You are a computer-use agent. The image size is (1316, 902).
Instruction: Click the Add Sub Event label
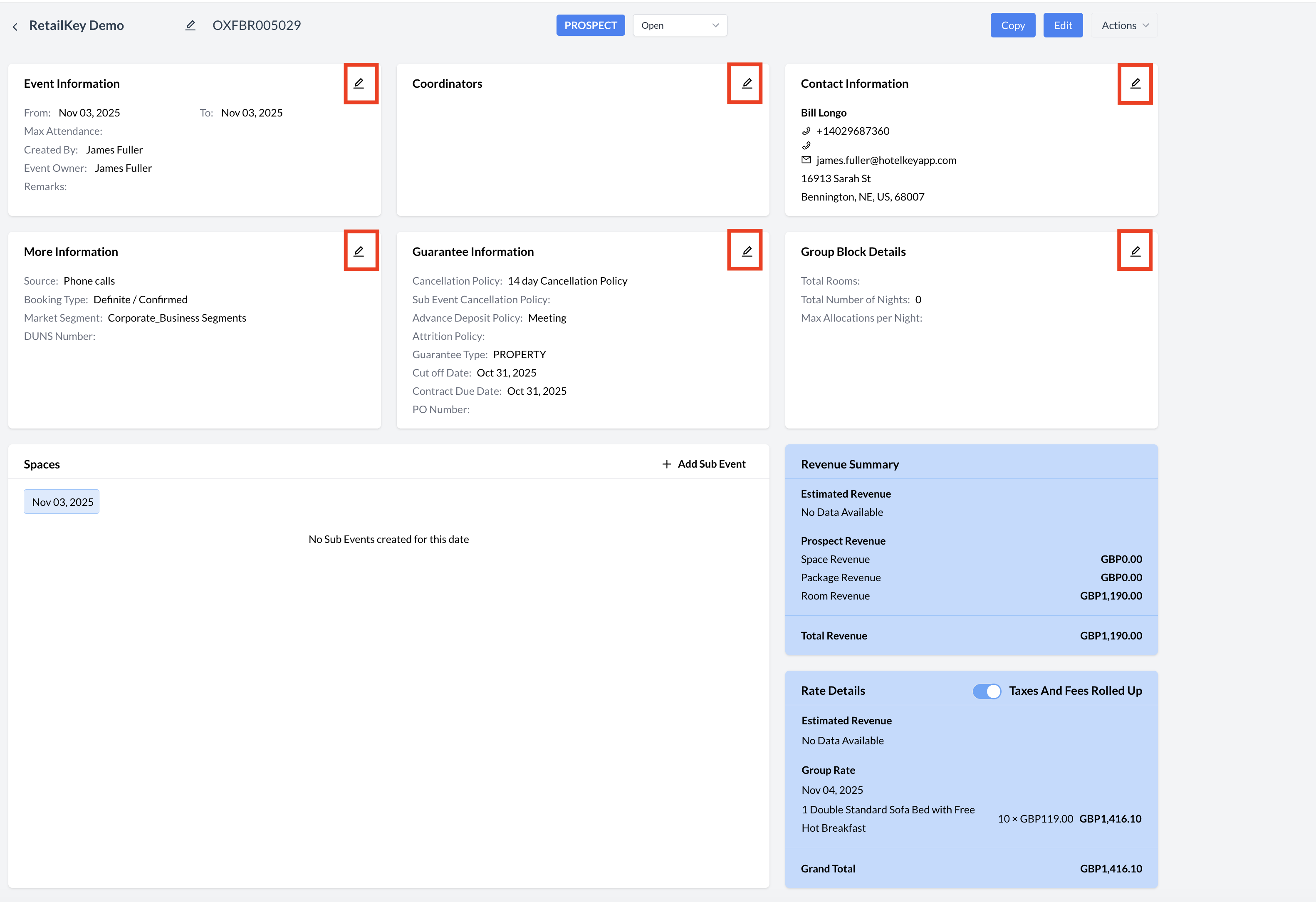point(711,464)
